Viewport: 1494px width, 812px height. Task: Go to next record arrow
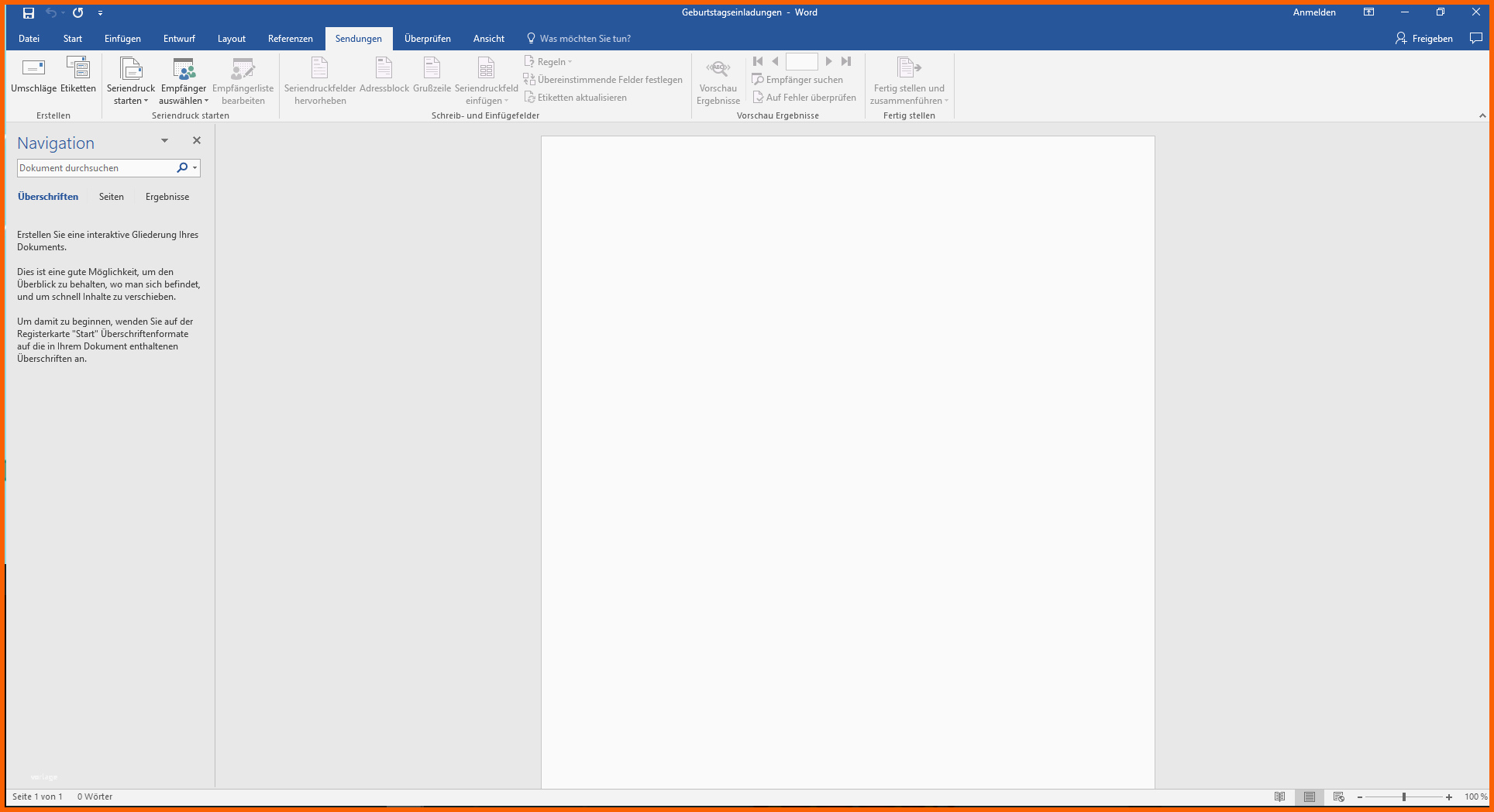[x=829, y=61]
